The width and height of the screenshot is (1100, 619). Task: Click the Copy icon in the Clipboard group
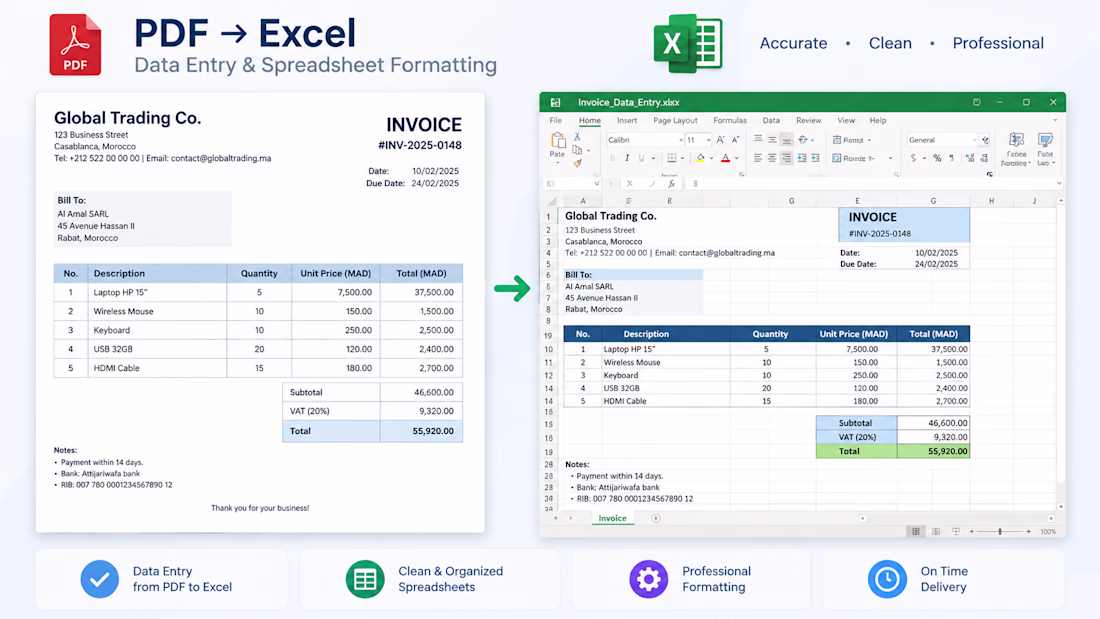coord(577,150)
